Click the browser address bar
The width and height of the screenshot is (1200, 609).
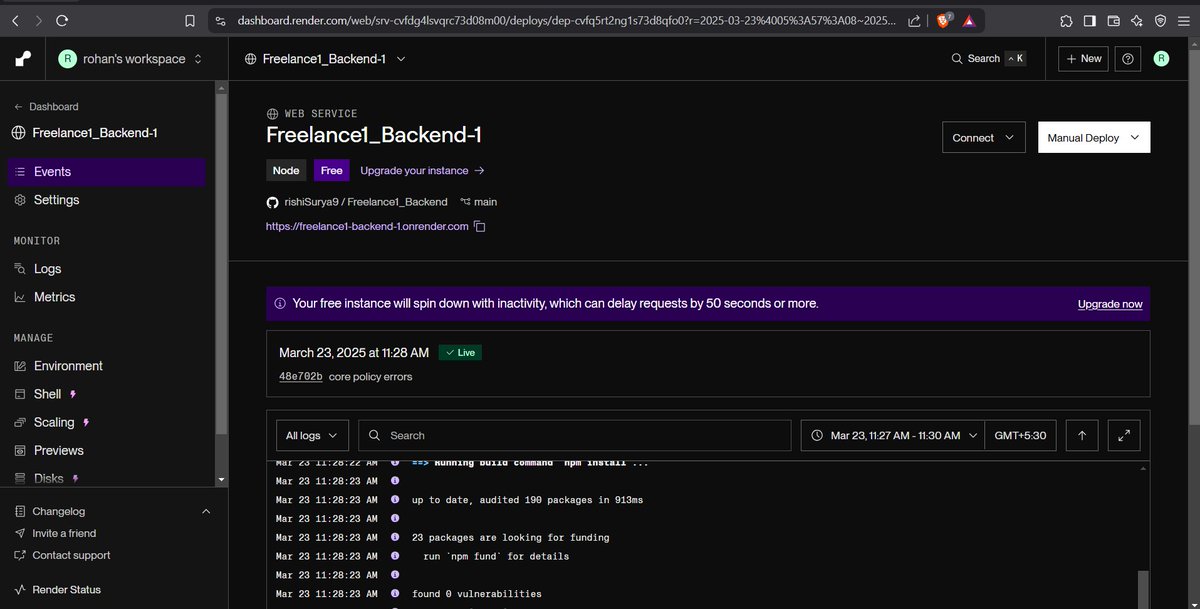pos(565,20)
